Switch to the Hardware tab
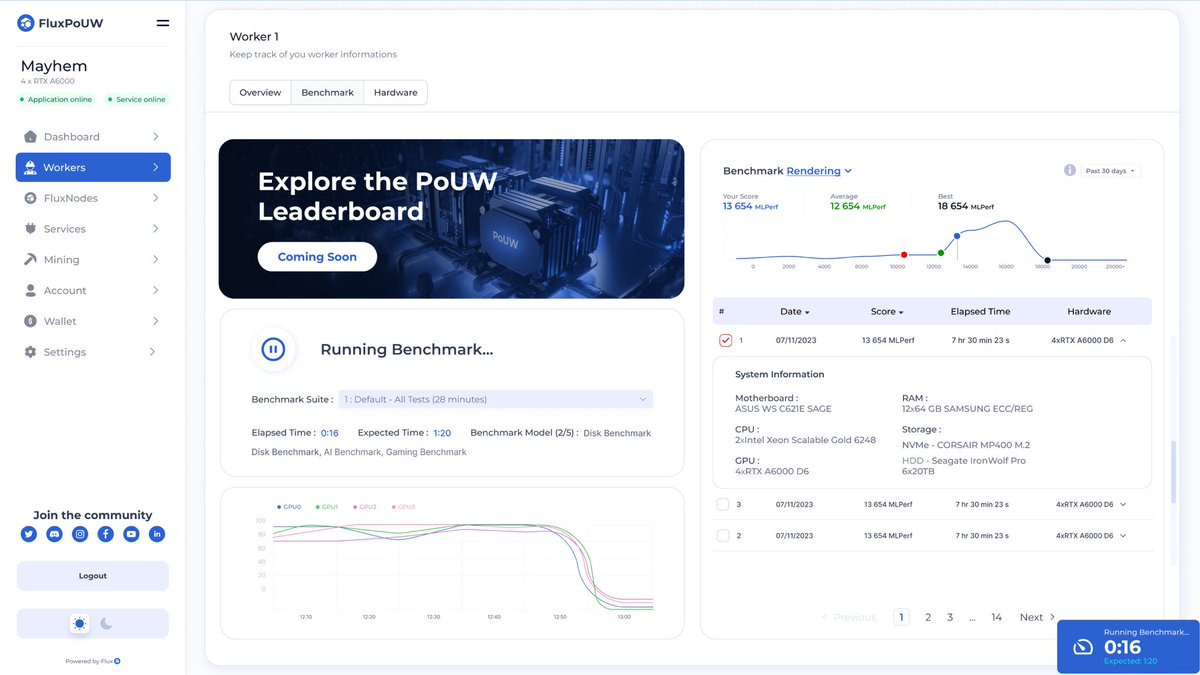This screenshot has width=1200, height=675. click(396, 92)
